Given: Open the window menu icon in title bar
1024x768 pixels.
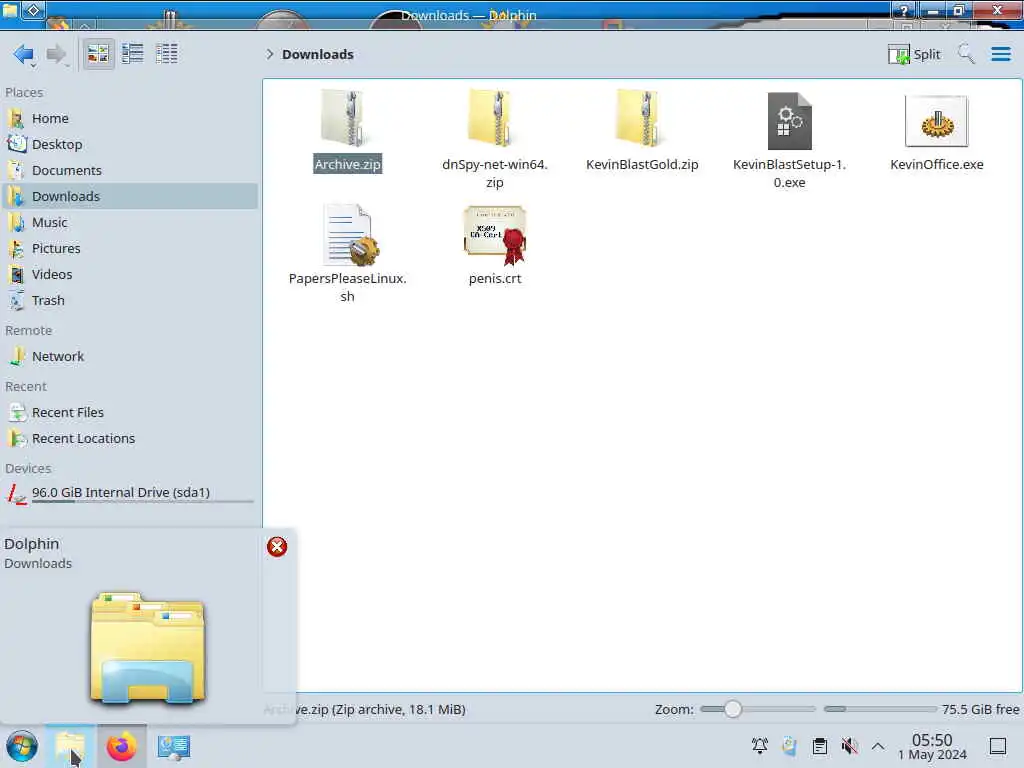Looking at the screenshot, I should pos(9,10).
